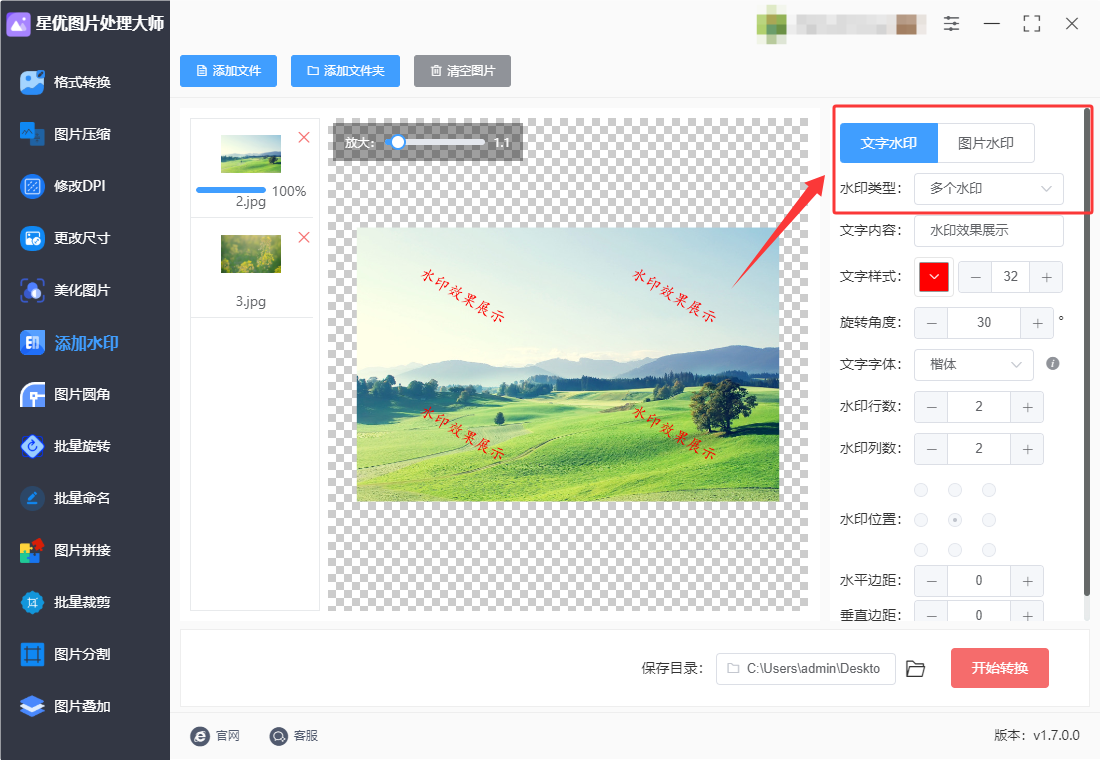This screenshot has height=760, width=1100.
Task: Select the 2.jpg thumbnail
Action: click(x=250, y=154)
